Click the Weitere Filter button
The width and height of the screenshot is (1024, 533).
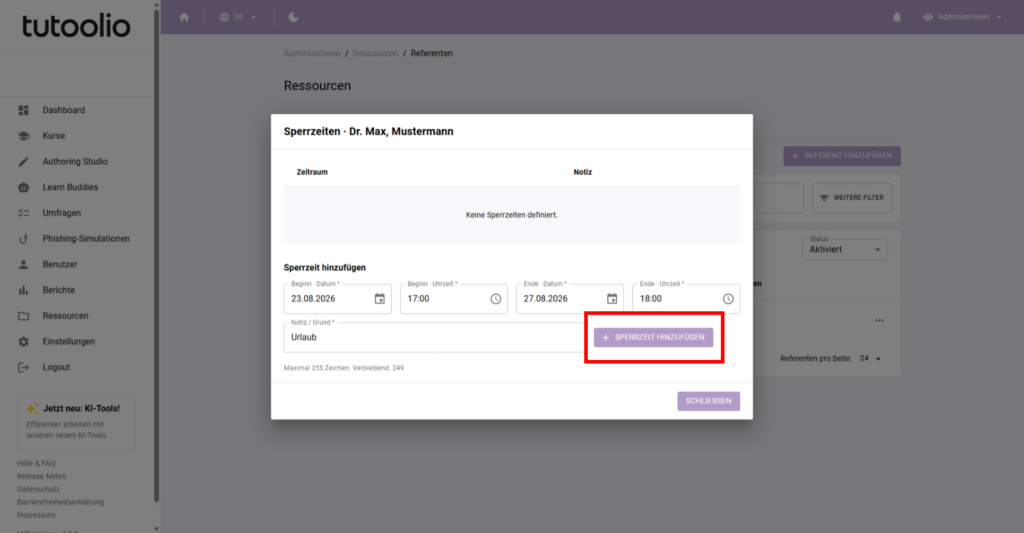point(852,198)
